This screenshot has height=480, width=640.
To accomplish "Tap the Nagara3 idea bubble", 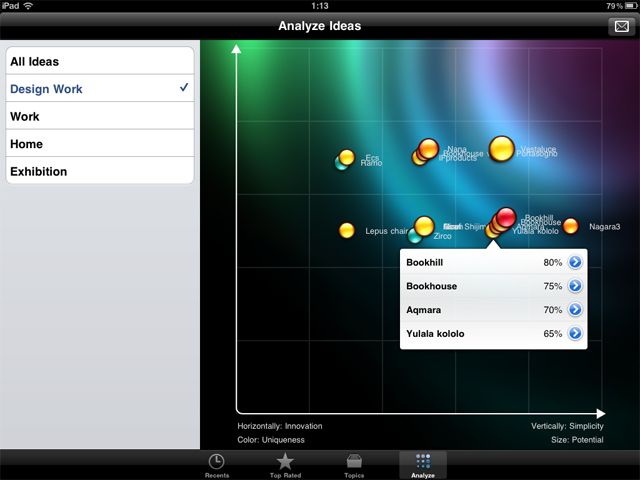I will [x=571, y=227].
